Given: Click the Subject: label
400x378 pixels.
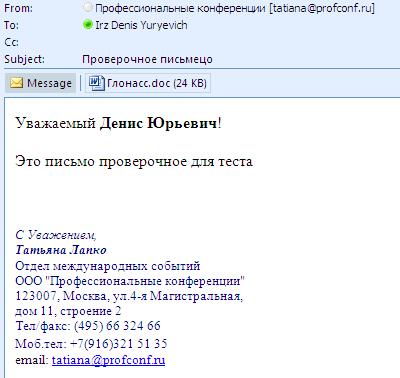Looking at the screenshot, I should pyautogui.click(x=24, y=59).
